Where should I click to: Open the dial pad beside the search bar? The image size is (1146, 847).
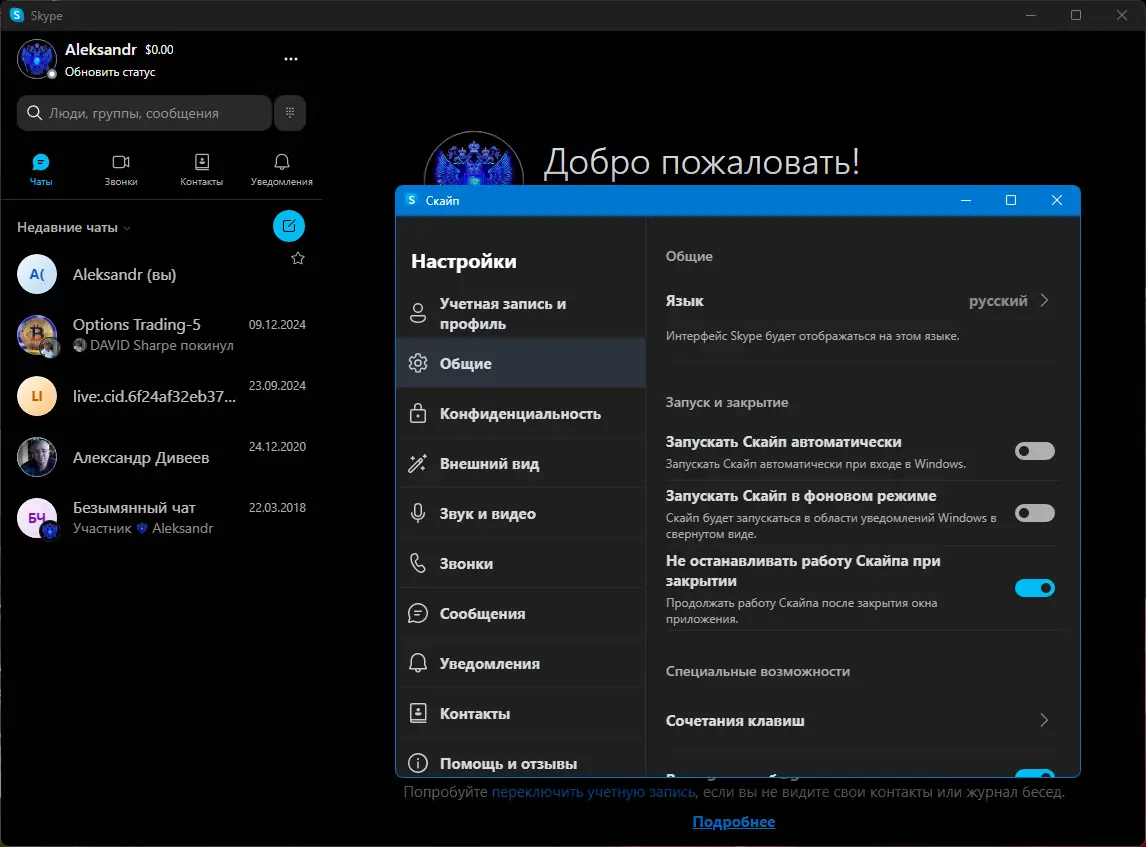tap(289, 112)
